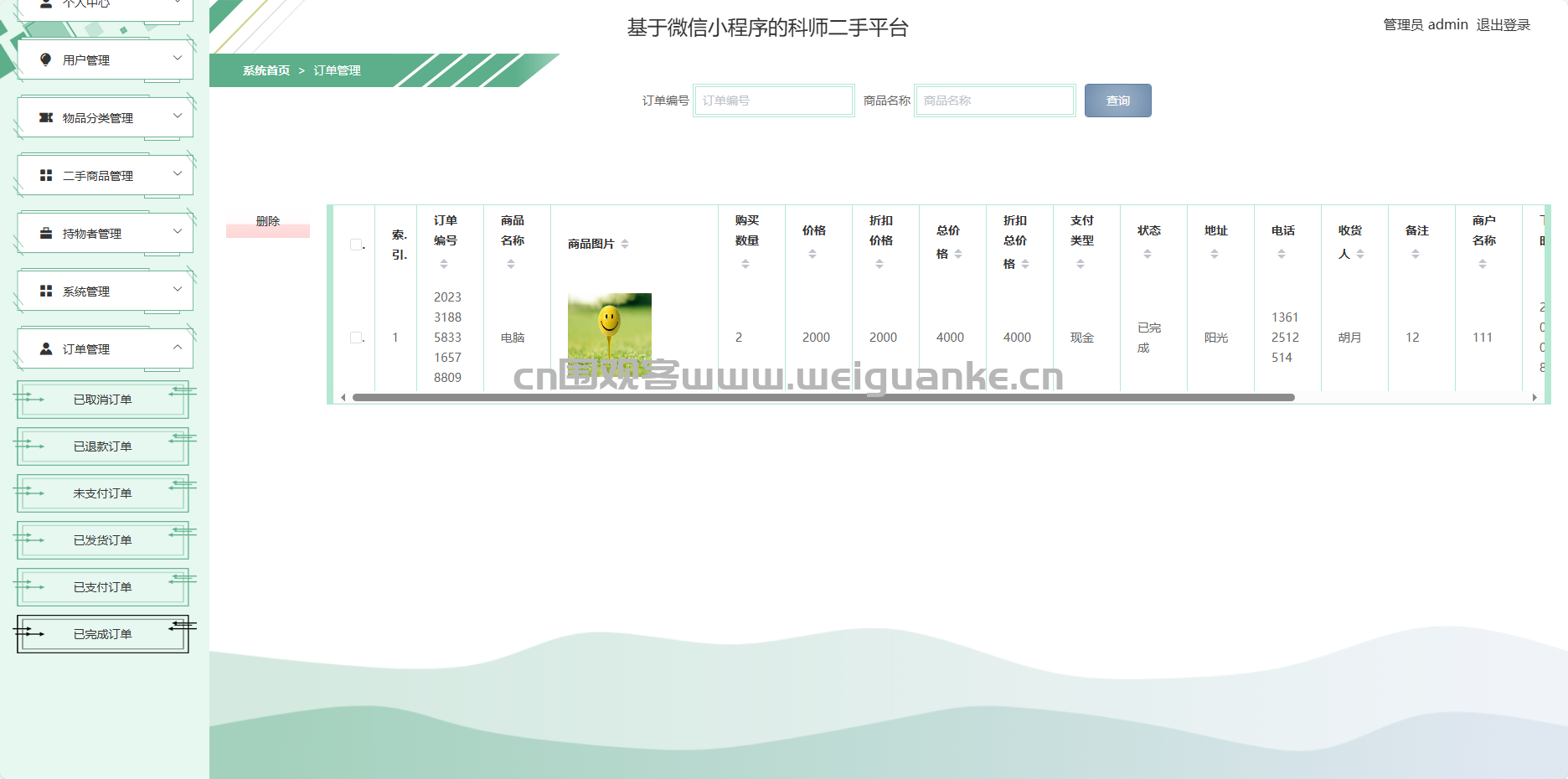This screenshot has width=1568, height=779.
Task: Click the merchant name cell 111
Action: point(1483,338)
